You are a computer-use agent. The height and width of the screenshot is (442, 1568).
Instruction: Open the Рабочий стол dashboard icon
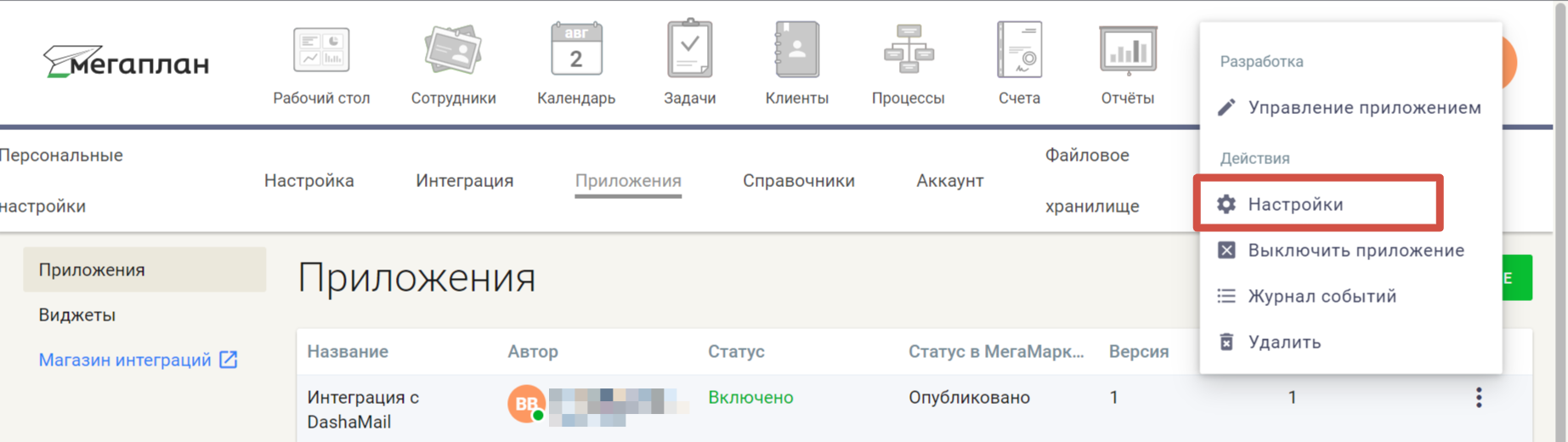321,51
